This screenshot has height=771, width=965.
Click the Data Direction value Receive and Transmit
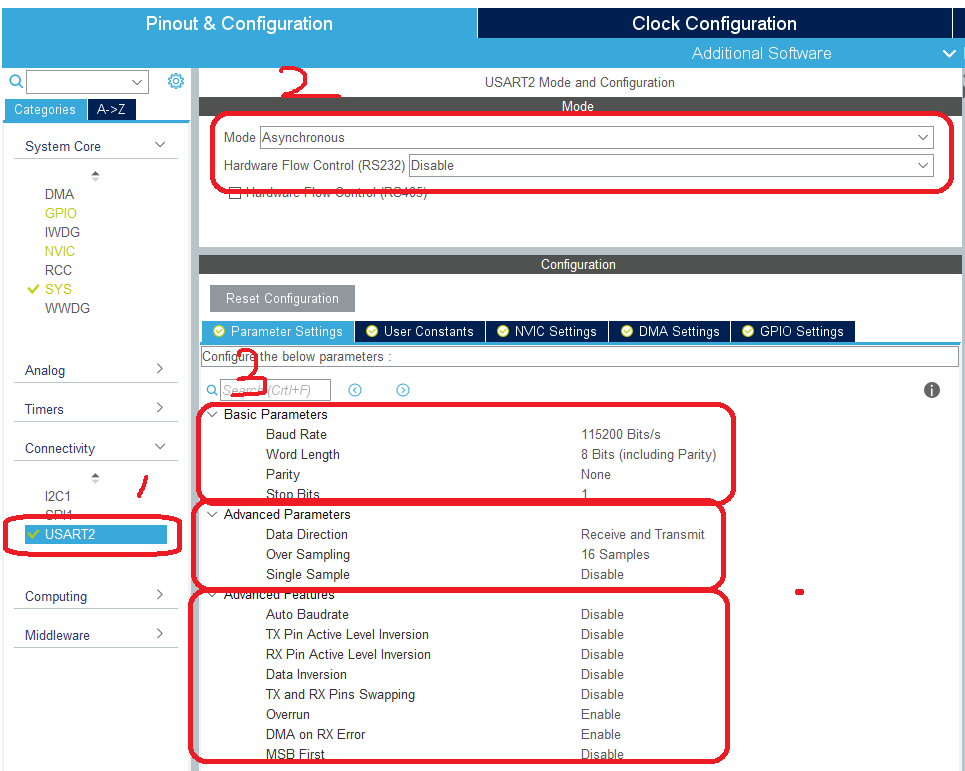click(x=643, y=535)
